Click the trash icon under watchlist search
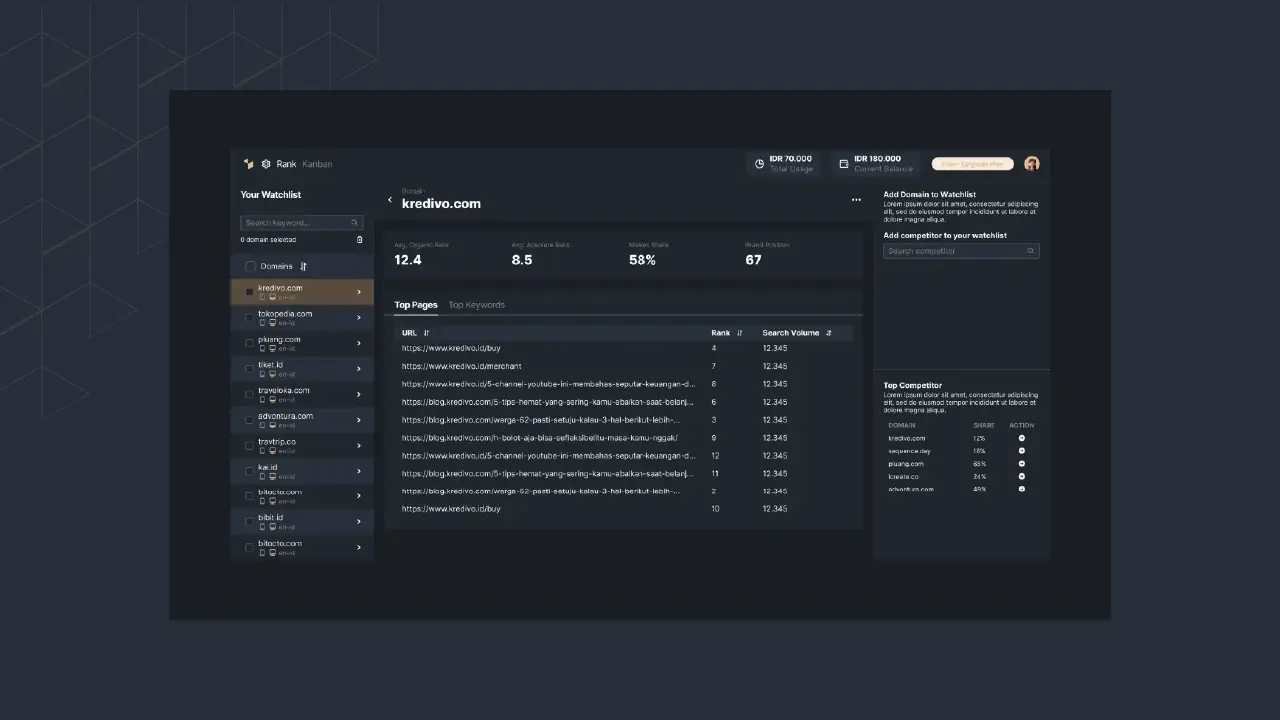Image resolution: width=1280 pixels, height=720 pixels. (360, 240)
